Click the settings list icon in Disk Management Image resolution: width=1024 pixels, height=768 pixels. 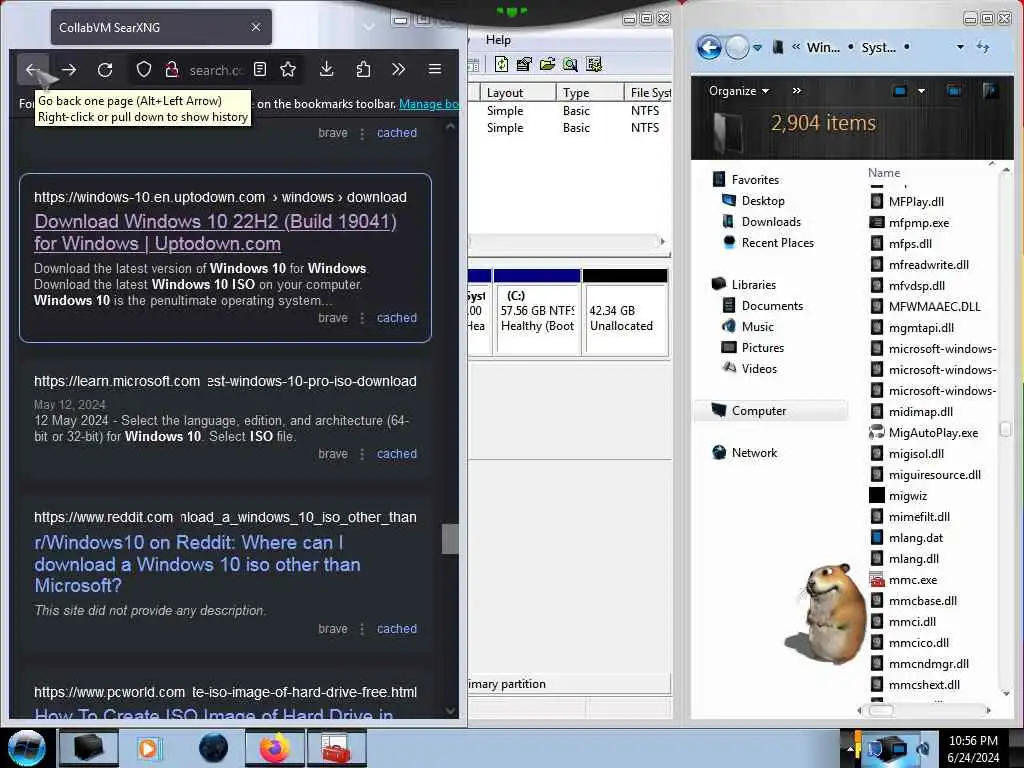(x=594, y=64)
